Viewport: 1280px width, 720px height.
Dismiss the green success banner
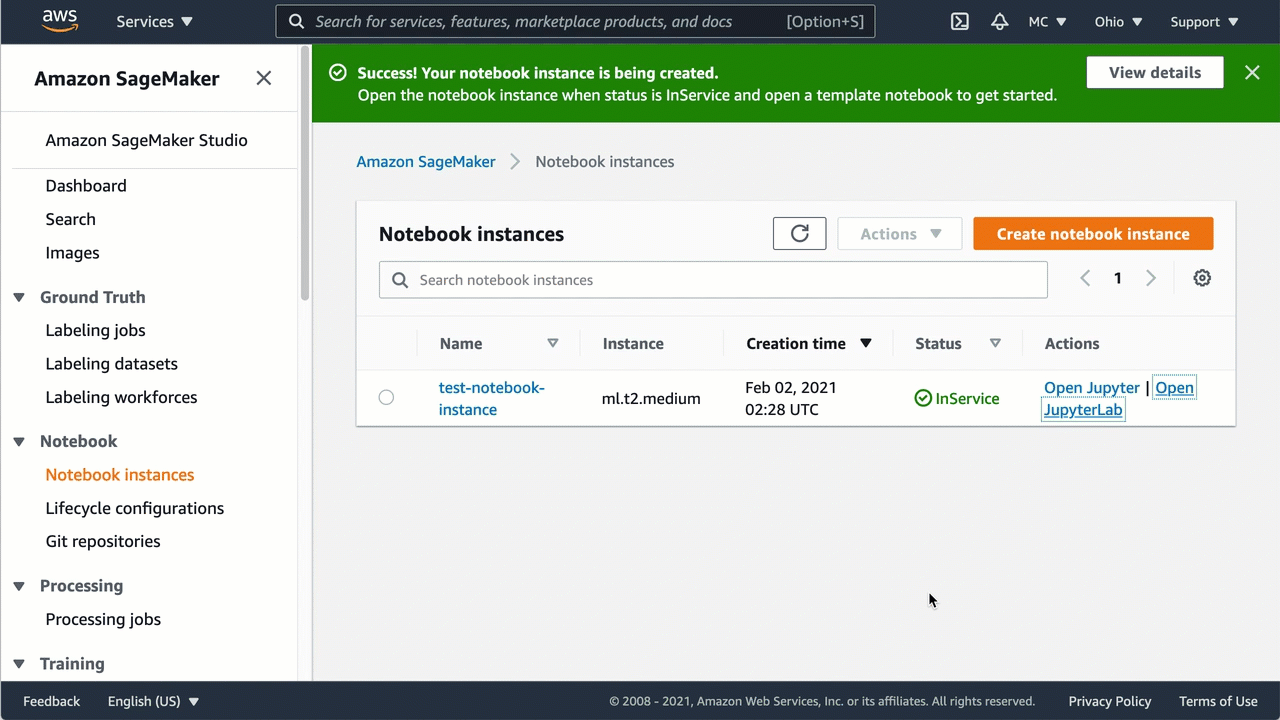coord(1252,72)
